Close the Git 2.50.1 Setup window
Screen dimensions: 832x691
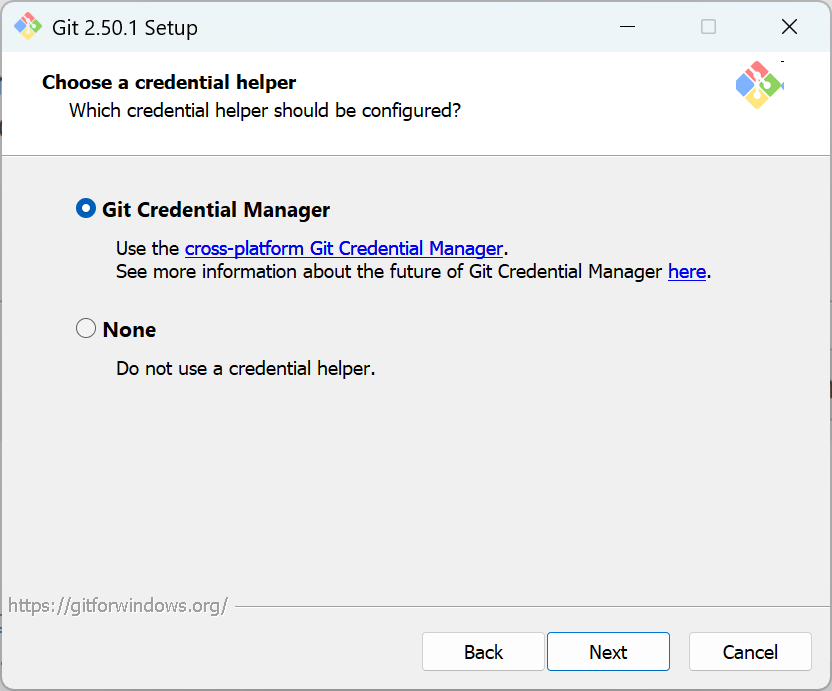pyautogui.click(x=790, y=27)
